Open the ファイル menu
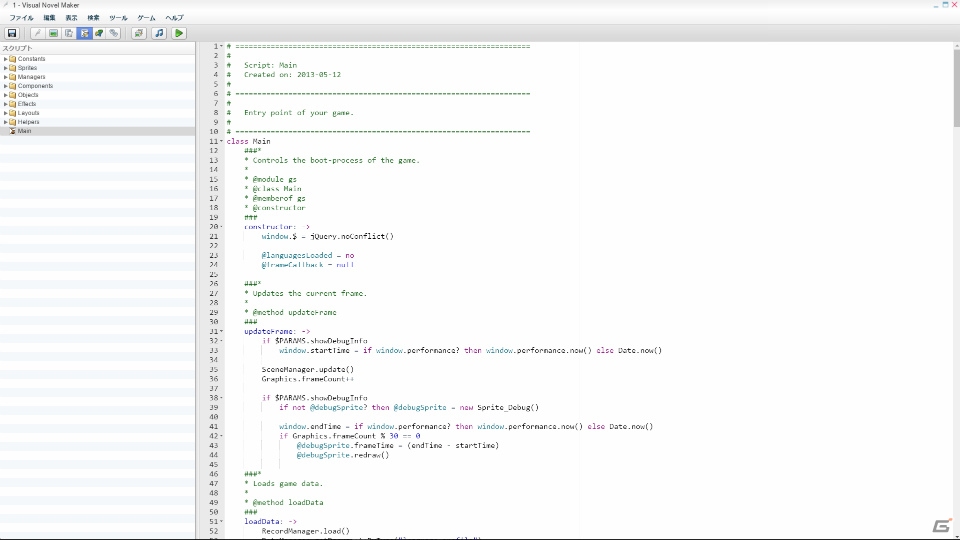 pyautogui.click(x=21, y=18)
